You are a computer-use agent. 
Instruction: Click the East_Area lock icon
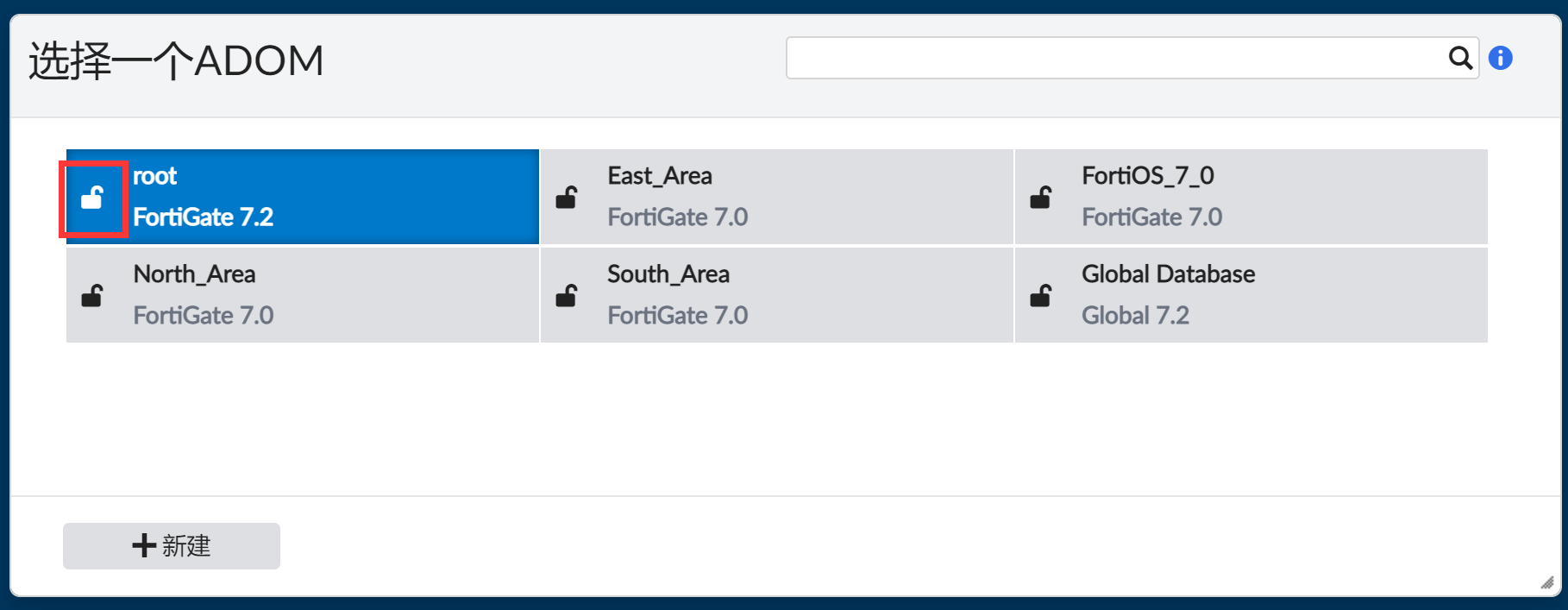[567, 198]
